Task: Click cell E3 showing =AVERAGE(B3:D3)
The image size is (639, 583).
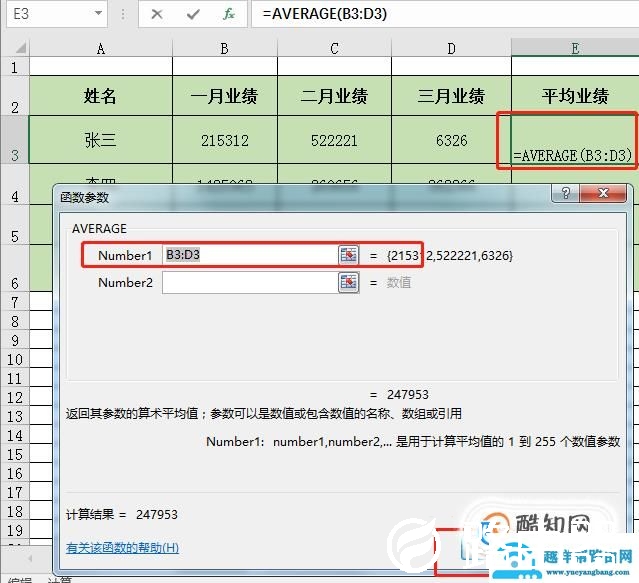Action: 573,140
